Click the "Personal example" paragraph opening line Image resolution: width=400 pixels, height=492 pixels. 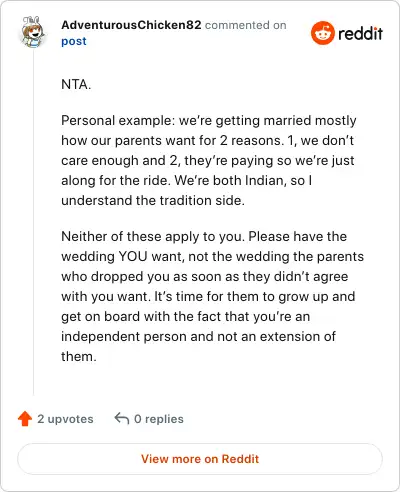pyautogui.click(x=209, y=121)
